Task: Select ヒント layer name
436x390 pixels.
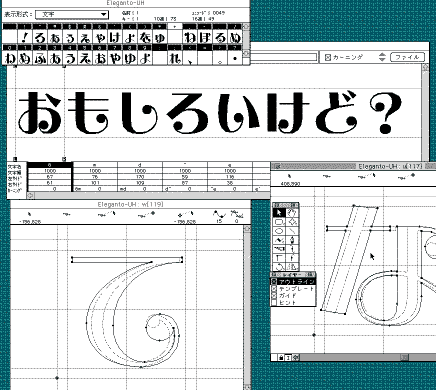Action: pos(288,302)
